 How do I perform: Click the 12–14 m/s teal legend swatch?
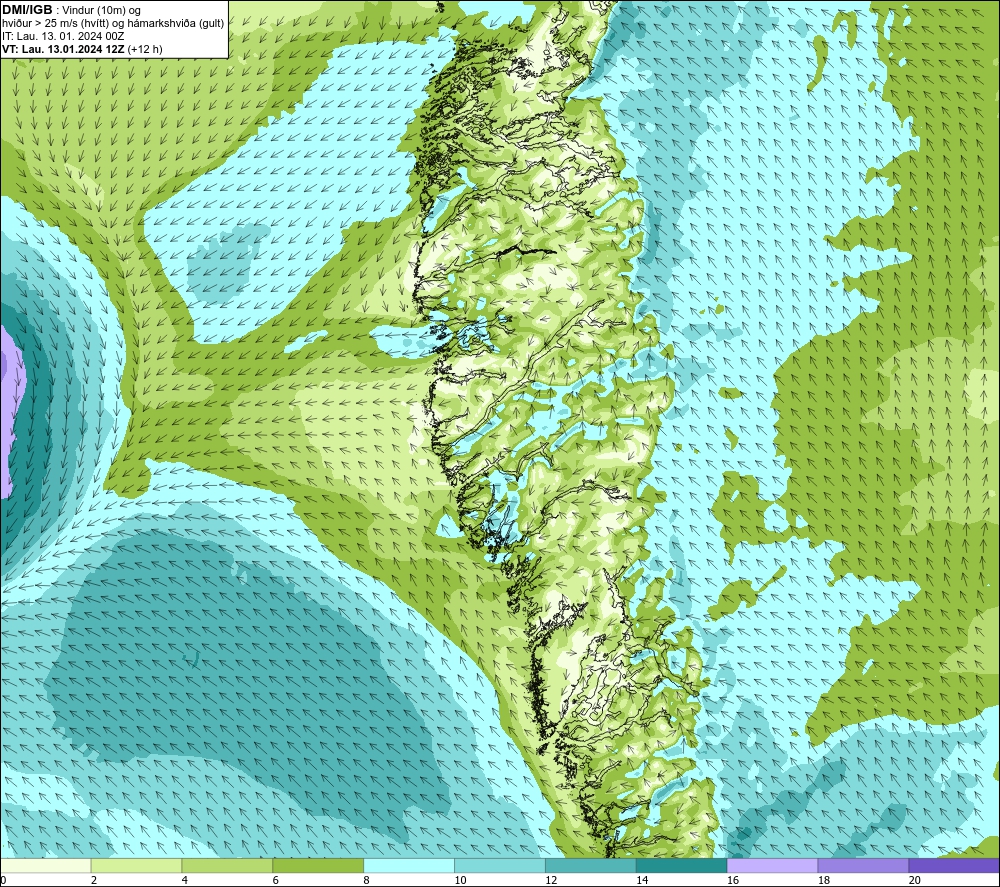pyautogui.click(x=591, y=865)
